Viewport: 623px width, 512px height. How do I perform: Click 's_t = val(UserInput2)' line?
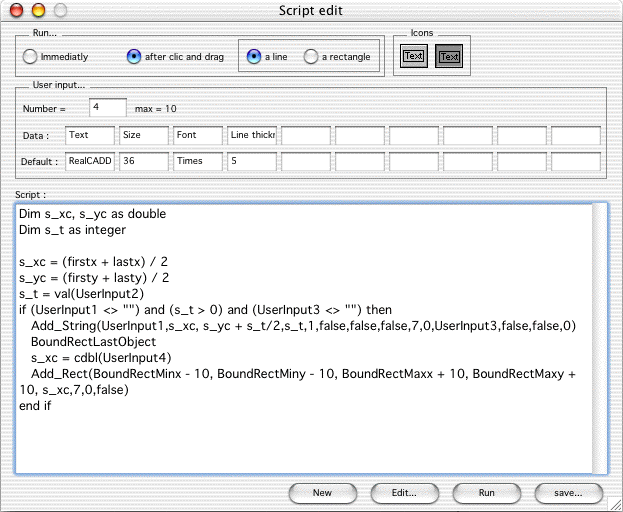click(x=81, y=294)
